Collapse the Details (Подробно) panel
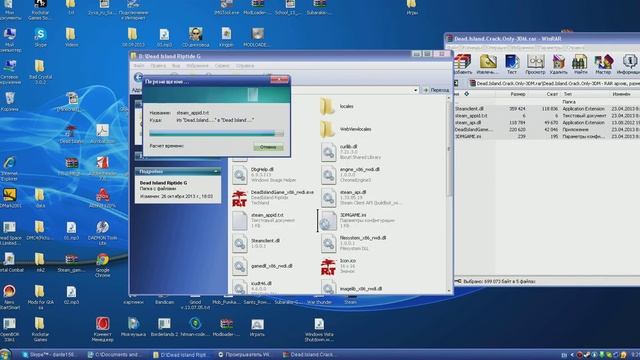Image resolution: width=640 pixels, height=360 pixels. pos(216,171)
